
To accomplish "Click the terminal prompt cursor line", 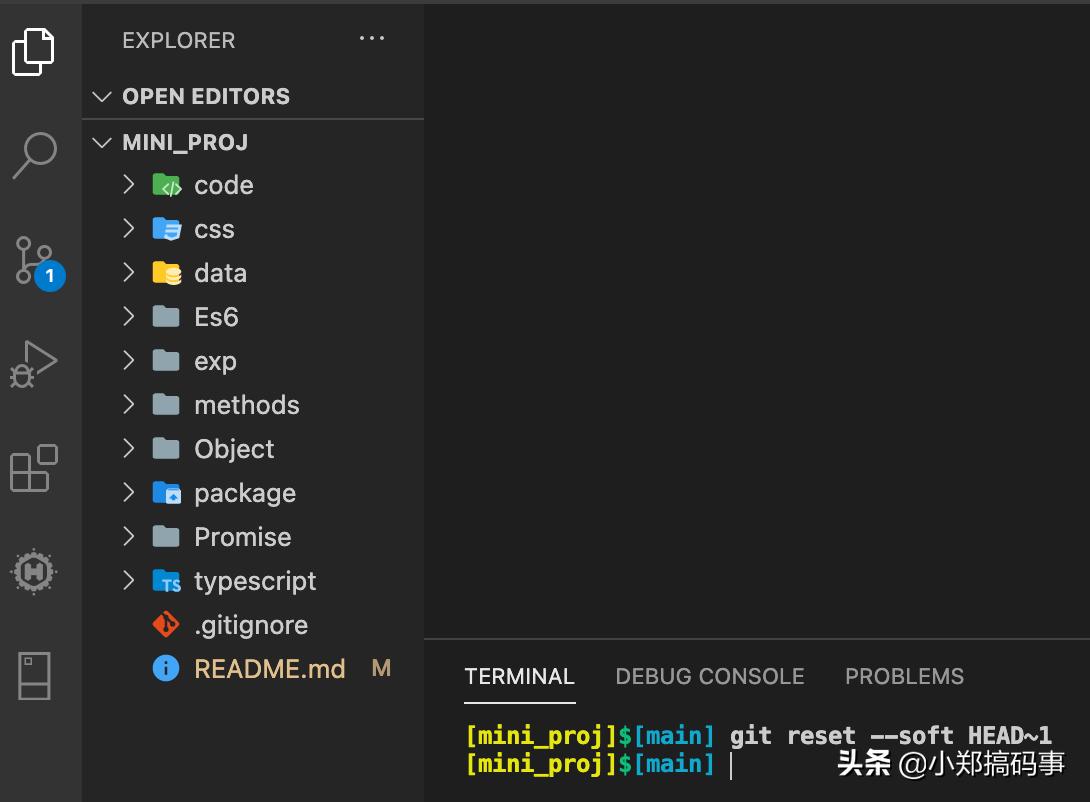I will pos(731,764).
